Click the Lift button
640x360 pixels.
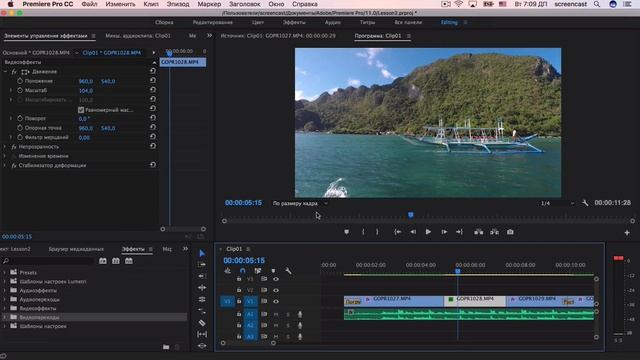tap(479, 232)
